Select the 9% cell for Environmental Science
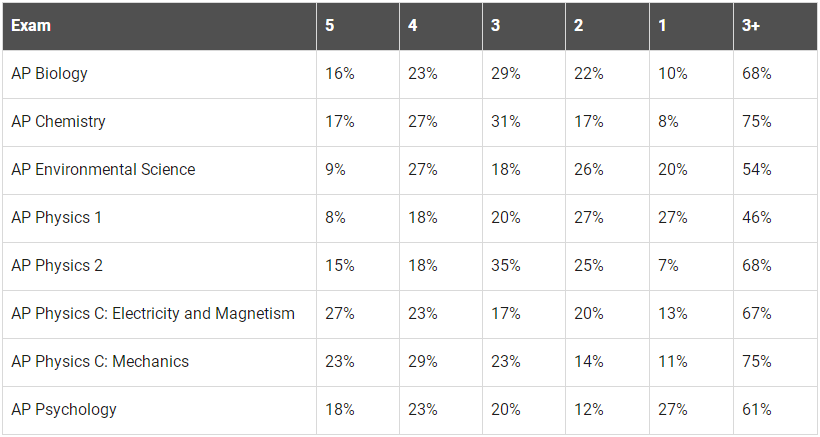820x437 pixels. point(335,169)
